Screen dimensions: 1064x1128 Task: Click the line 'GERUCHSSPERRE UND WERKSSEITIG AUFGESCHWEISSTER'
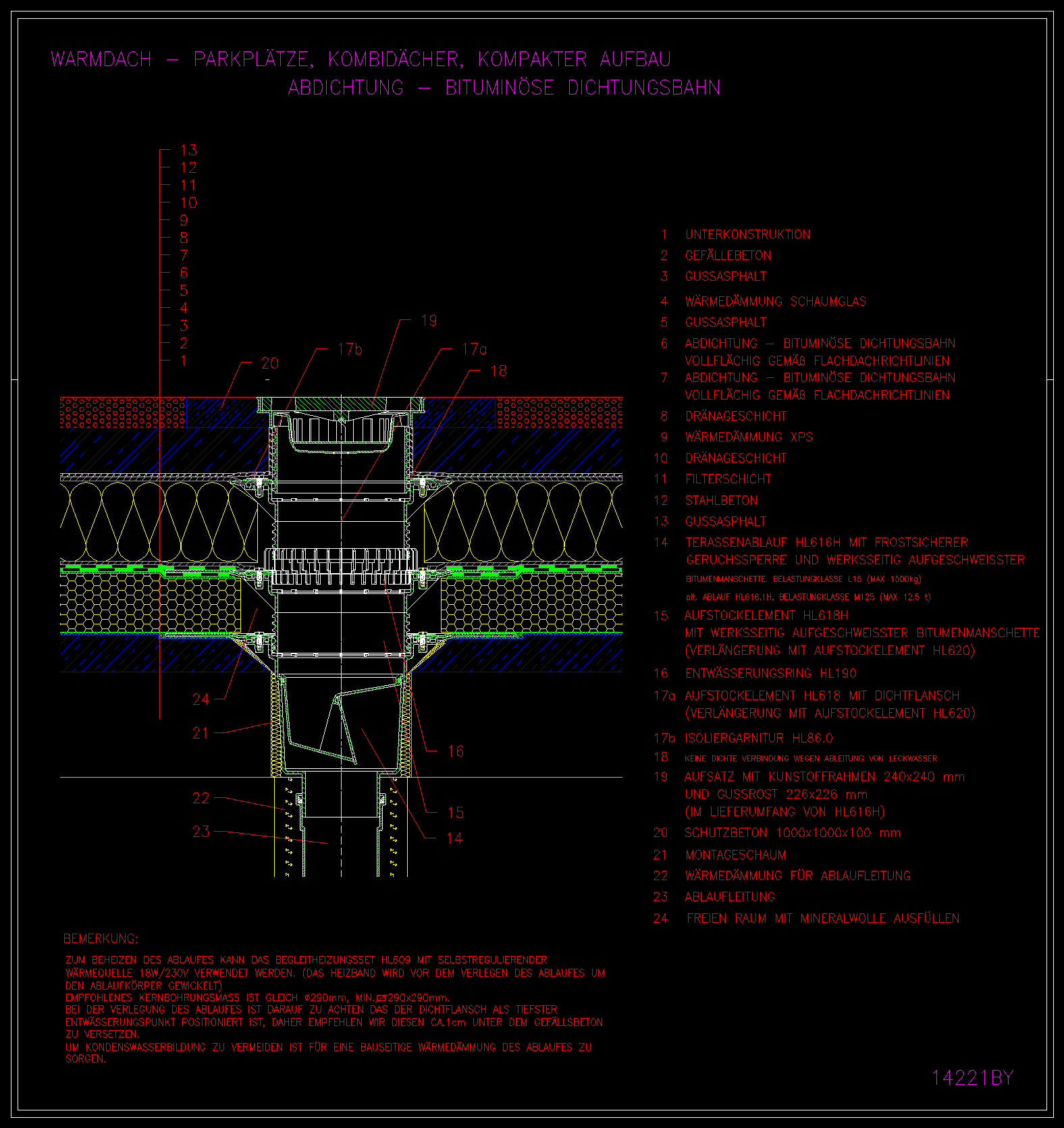click(x=855, y=560)
